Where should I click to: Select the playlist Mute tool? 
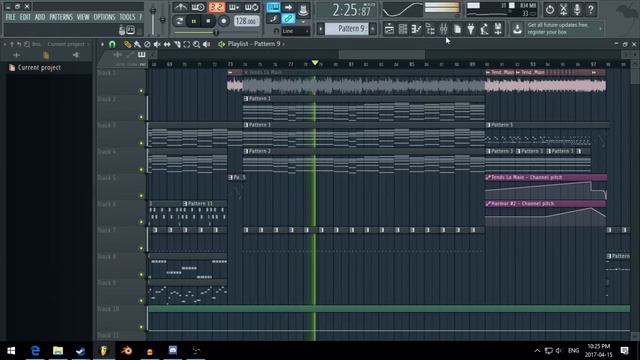[157, 44]
